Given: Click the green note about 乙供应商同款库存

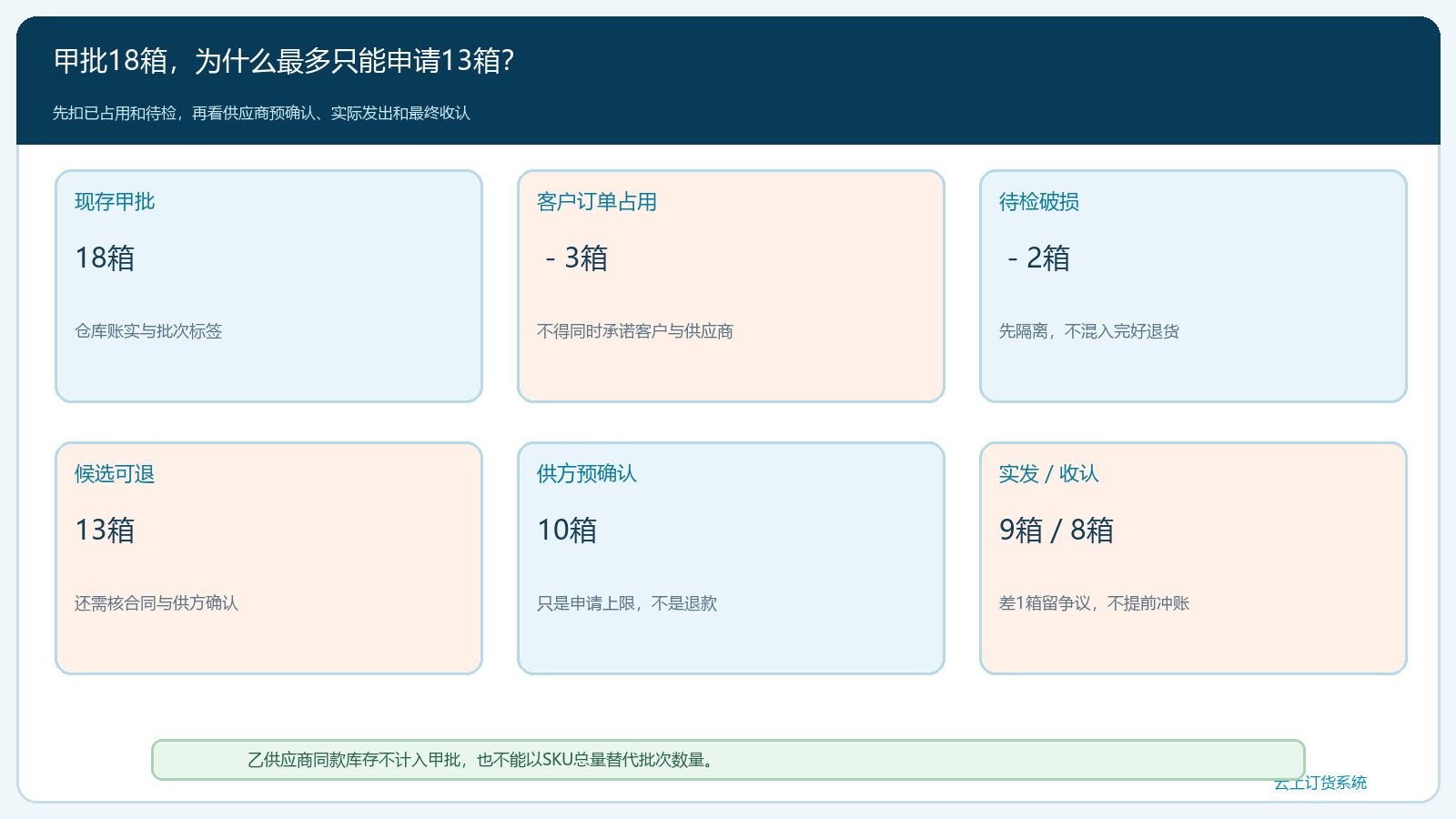Looking at the screenshot, I should click(x=728, y=760).
